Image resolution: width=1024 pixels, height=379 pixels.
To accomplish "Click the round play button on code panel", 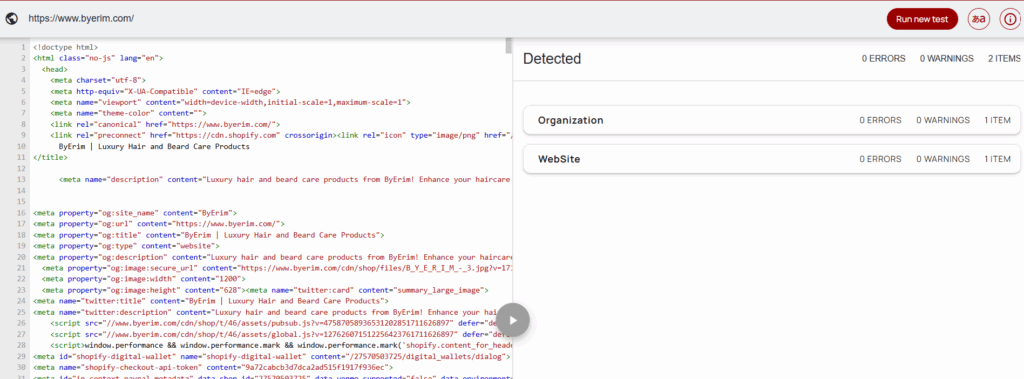I will (x=513, y=320).
